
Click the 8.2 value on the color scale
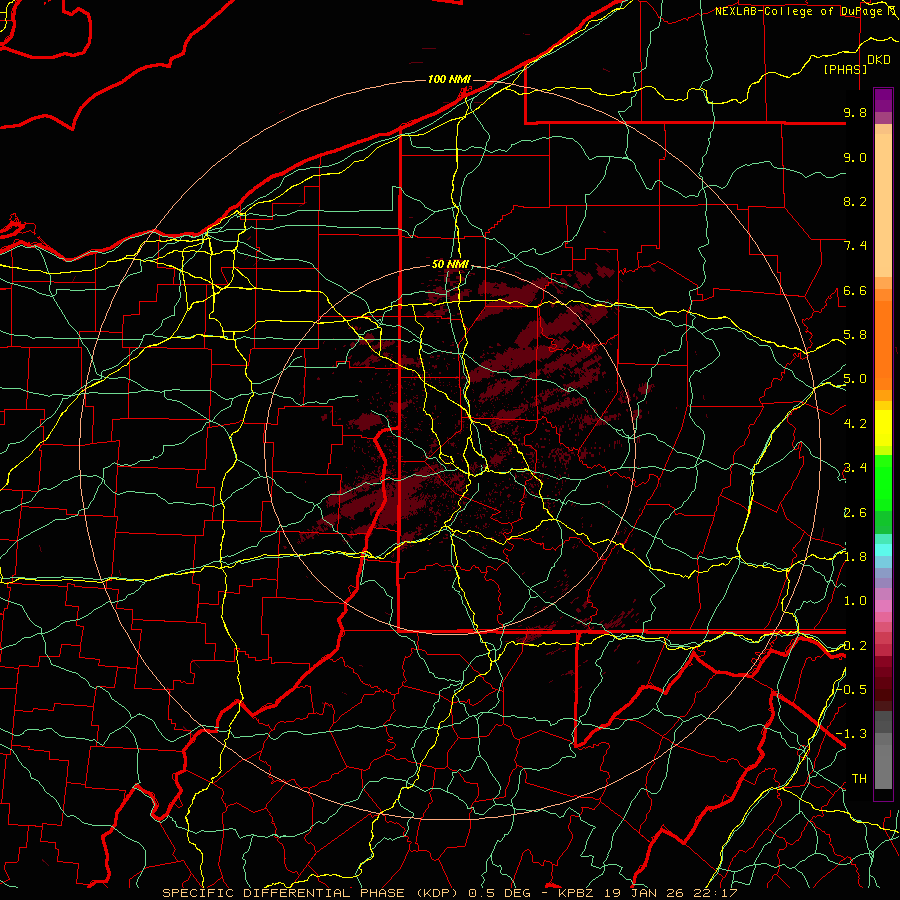tap(855, 201)
